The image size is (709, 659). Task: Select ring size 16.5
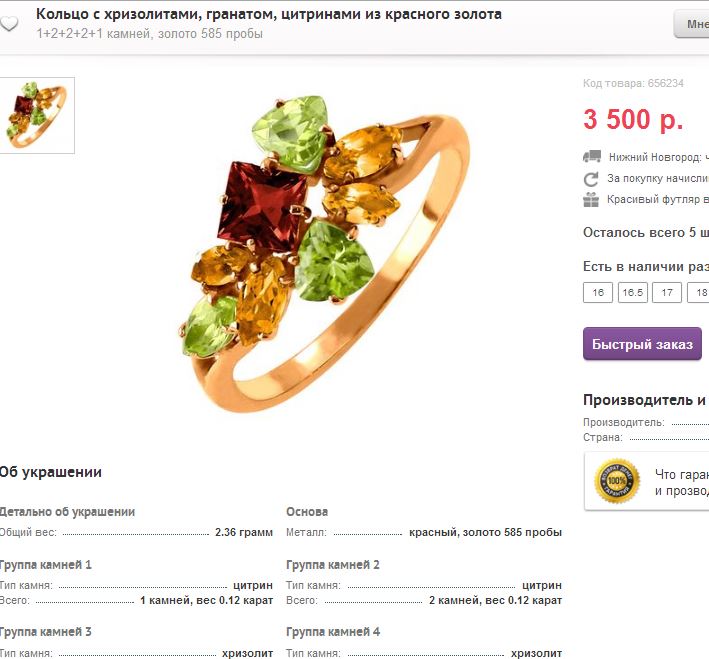click(x=632, y=293)
